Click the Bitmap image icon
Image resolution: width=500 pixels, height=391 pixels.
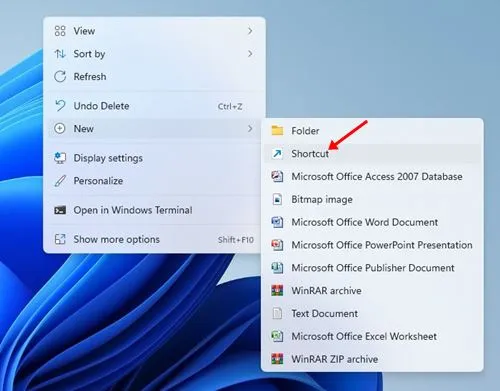click(277, 199)
